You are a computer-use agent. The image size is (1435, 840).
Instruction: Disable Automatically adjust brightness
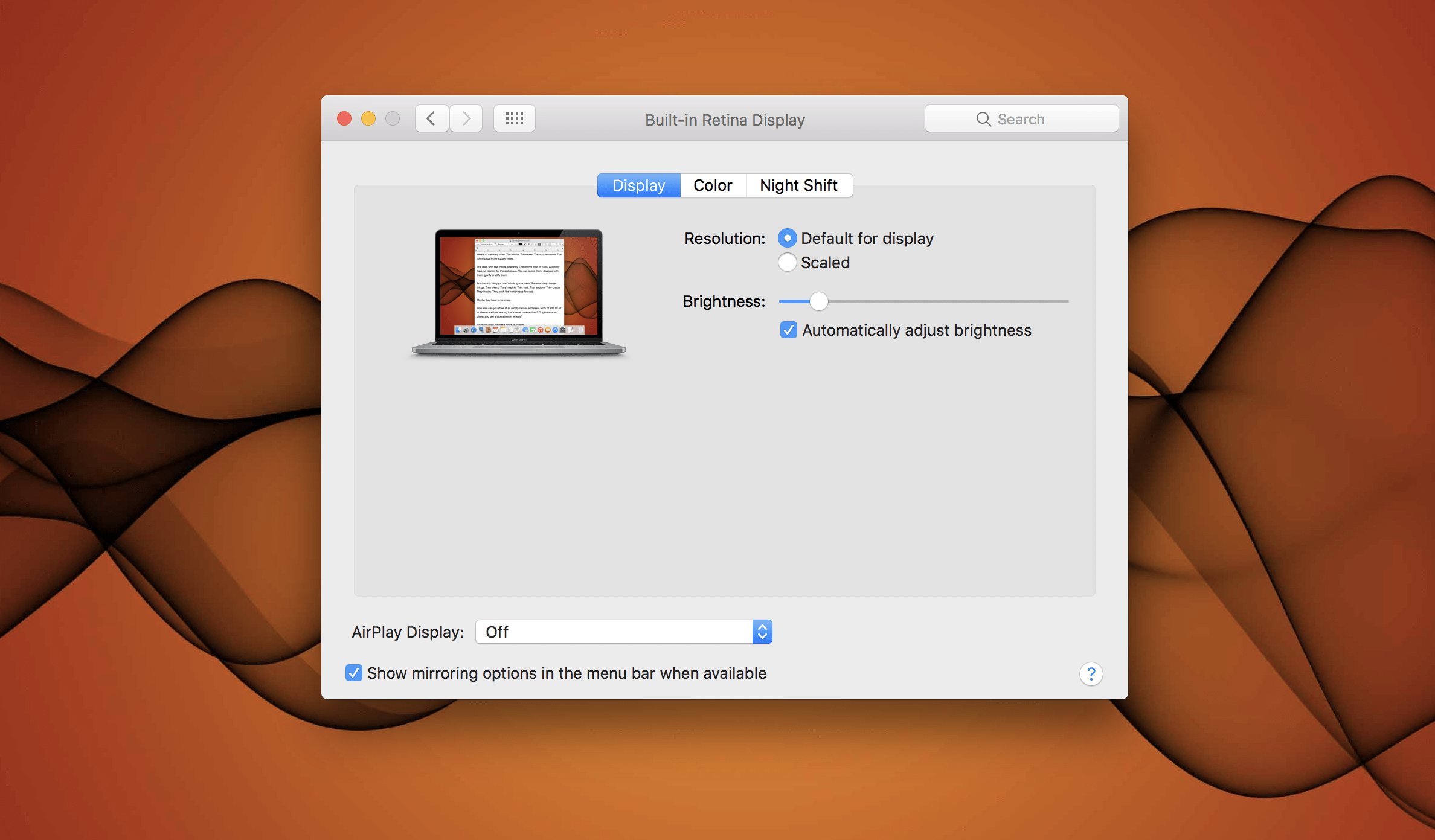[788, 330]
